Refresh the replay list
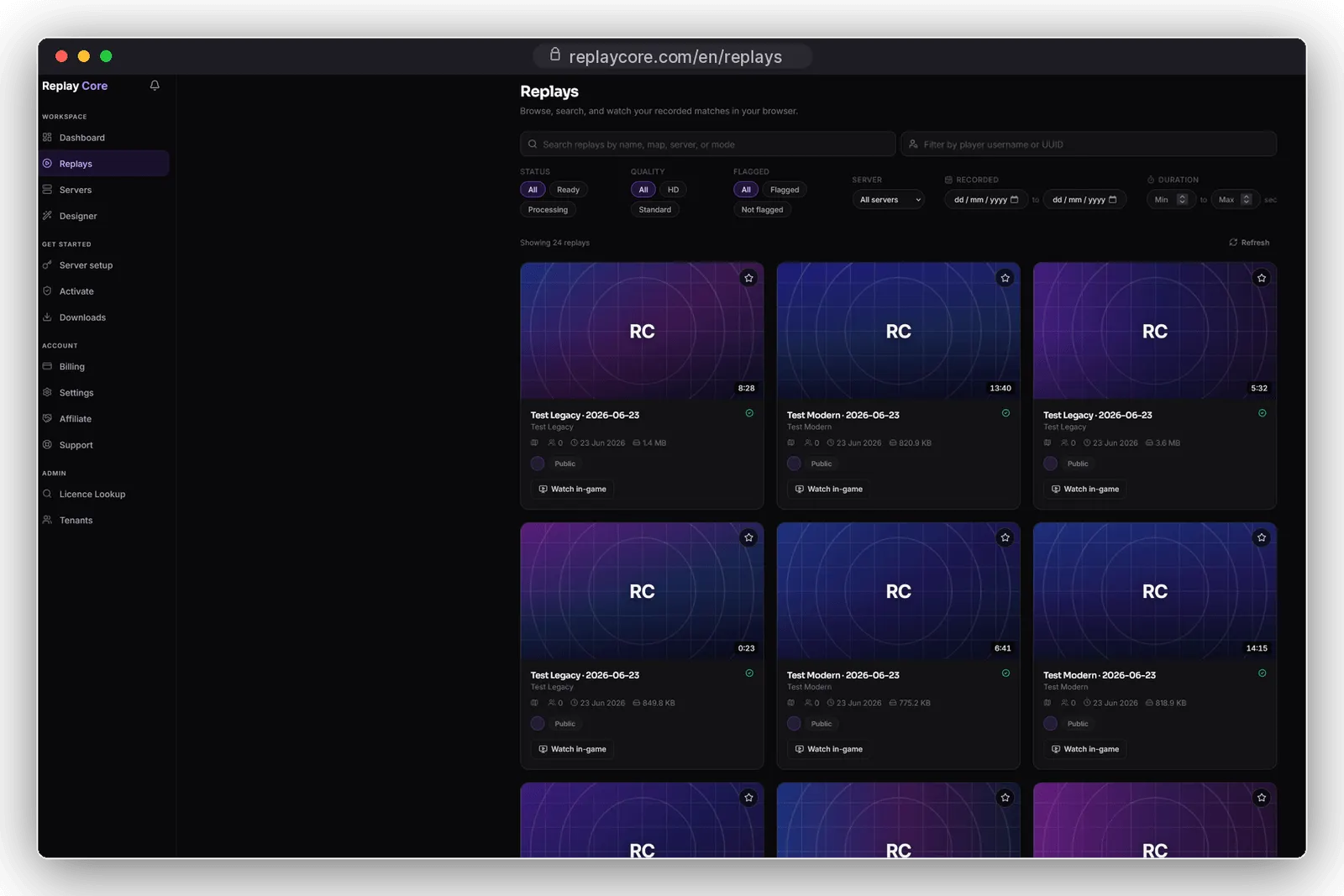The image size is (1344, 896). (x=1249, y=243)
